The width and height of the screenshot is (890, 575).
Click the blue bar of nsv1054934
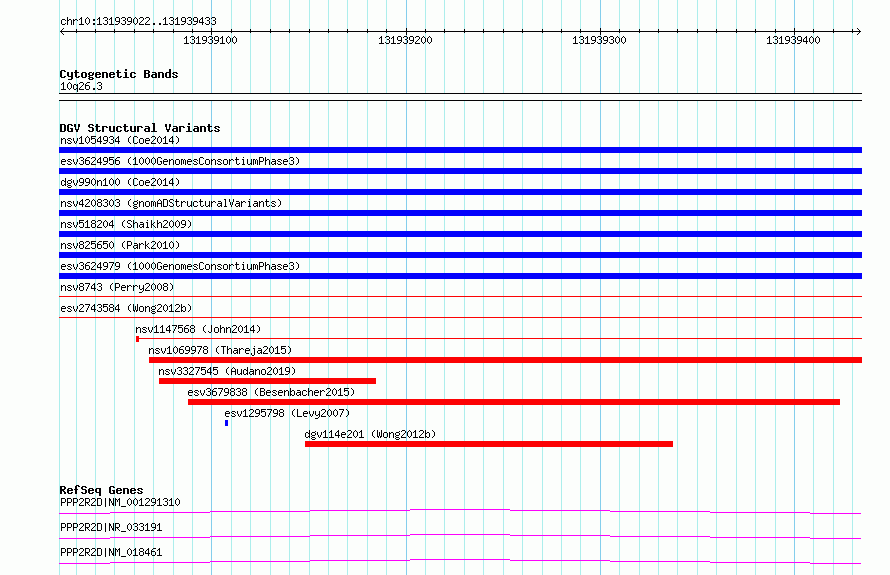click(460, 150)
